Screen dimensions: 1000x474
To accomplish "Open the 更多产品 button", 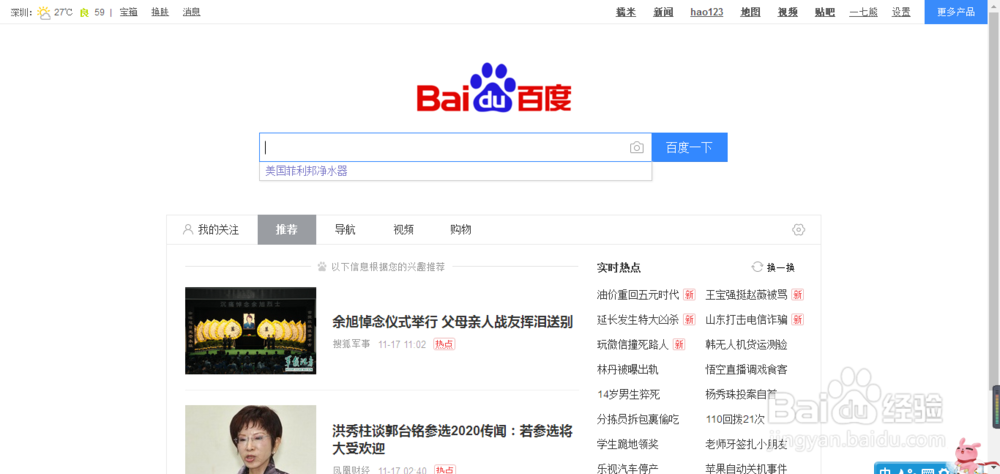I will [x=955, y=12].
